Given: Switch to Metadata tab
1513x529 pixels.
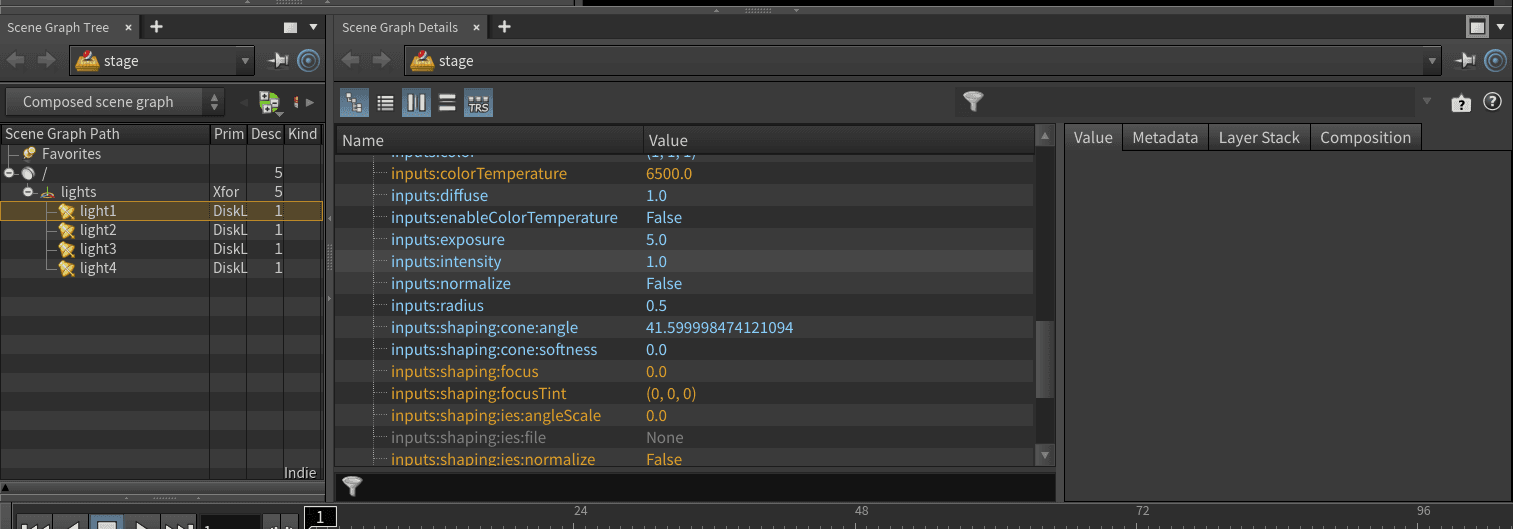Looking at the screenshot, I should [1165, 138].
